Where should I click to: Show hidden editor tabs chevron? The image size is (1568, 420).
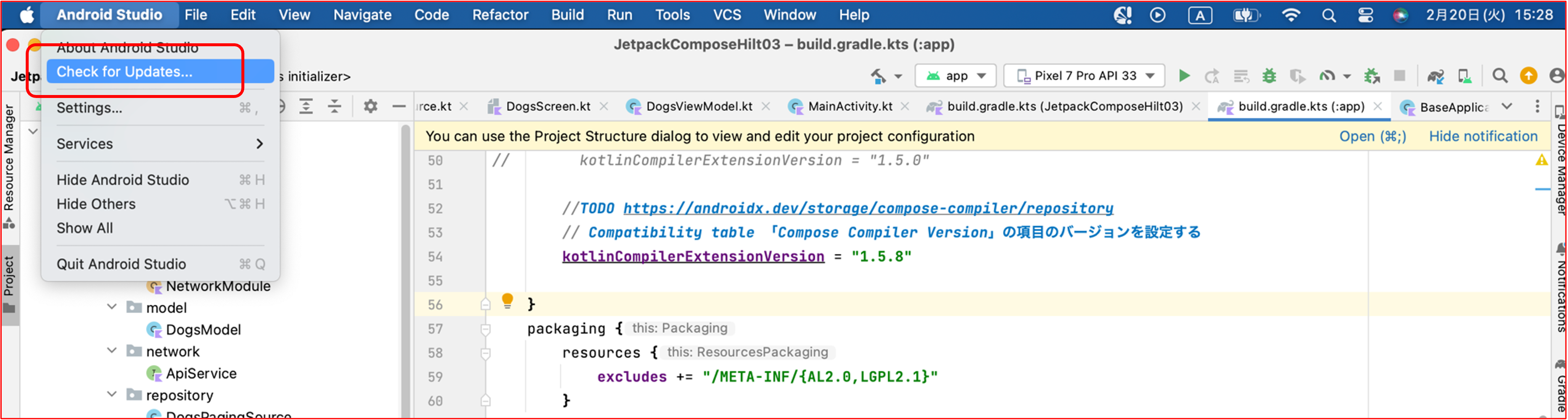tap(1507, 106)
